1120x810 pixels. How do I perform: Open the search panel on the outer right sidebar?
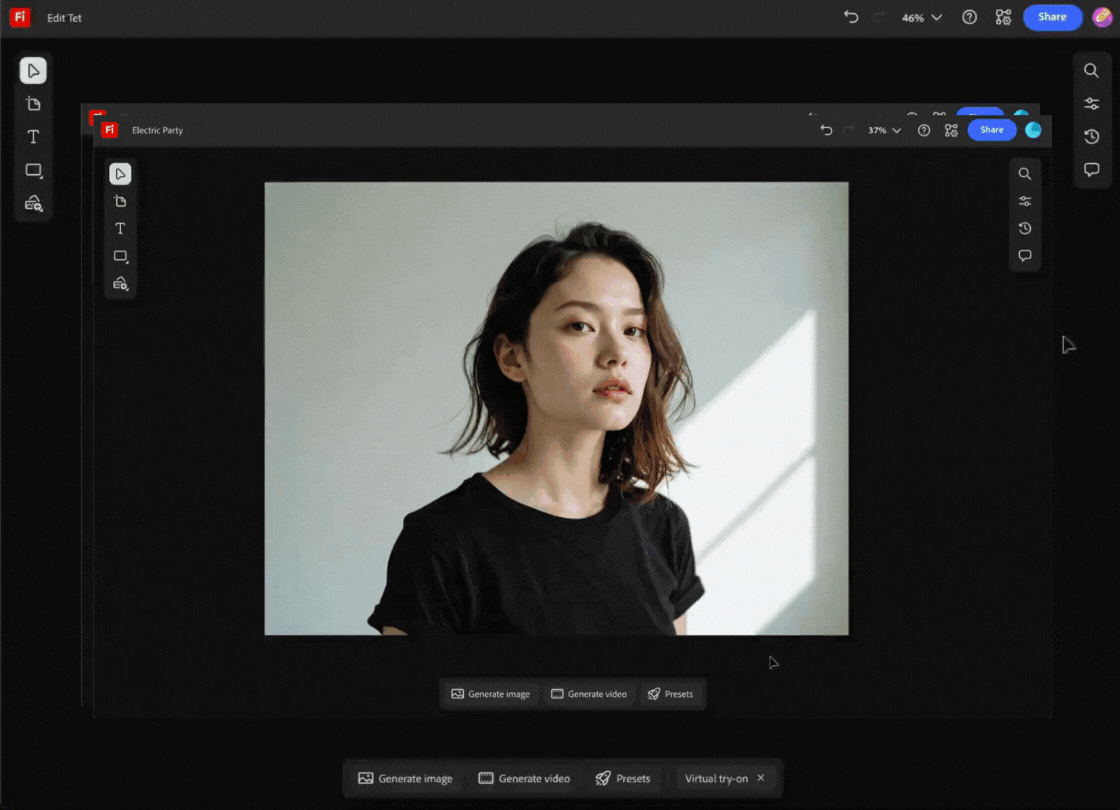coord(1091,71)
